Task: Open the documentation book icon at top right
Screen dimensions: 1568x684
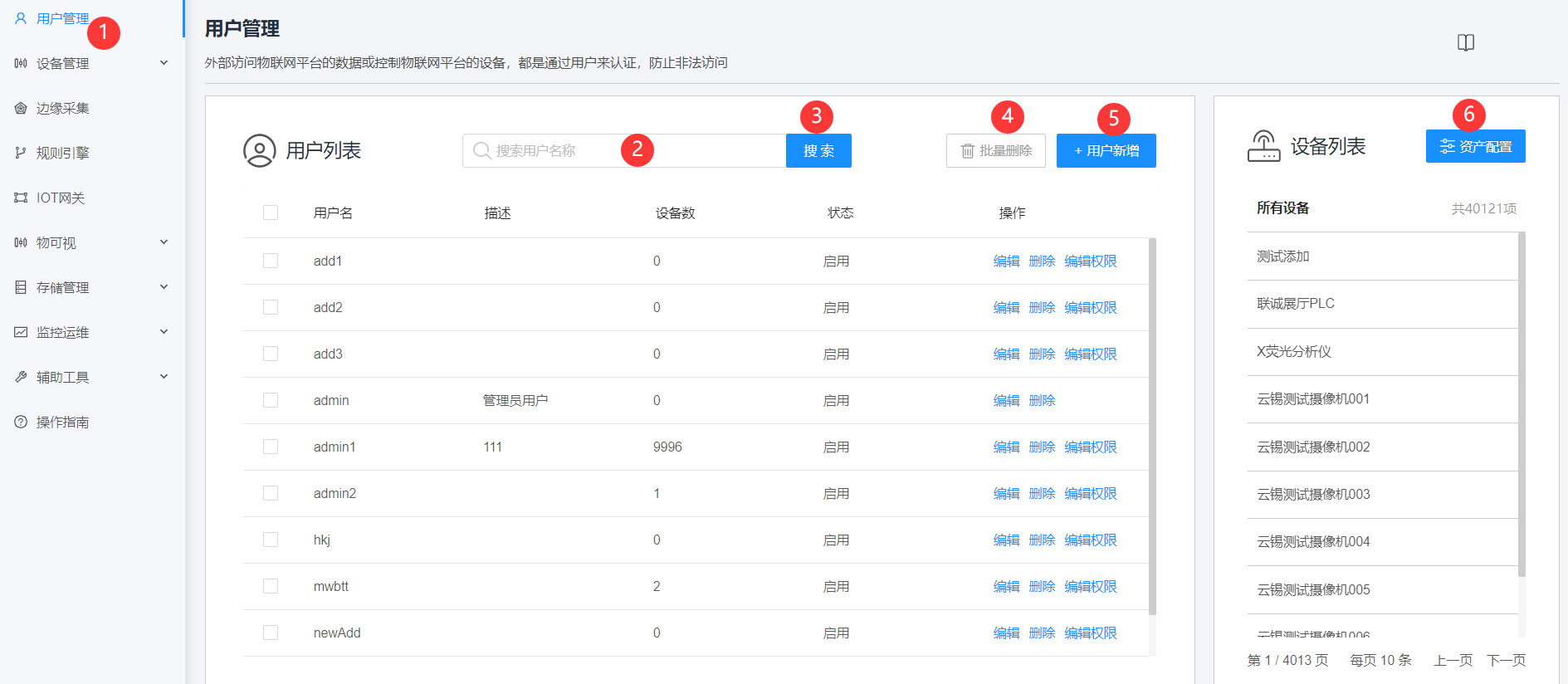Action: coord(1466,42)
